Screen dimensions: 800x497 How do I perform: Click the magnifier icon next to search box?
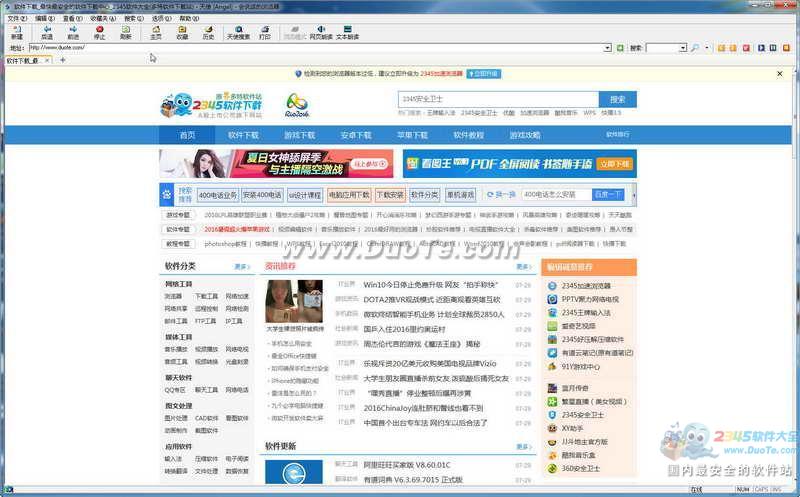click(695, 47)
